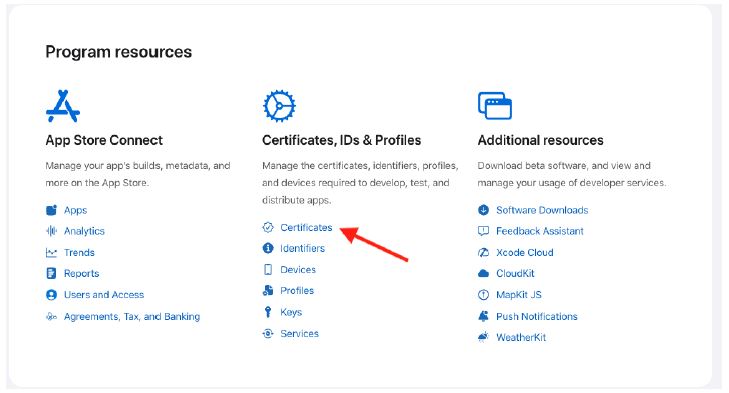Click the icon beside Agreements, Tax, and Banking
This screenshot has width=729, height=393.
(51, 317)
